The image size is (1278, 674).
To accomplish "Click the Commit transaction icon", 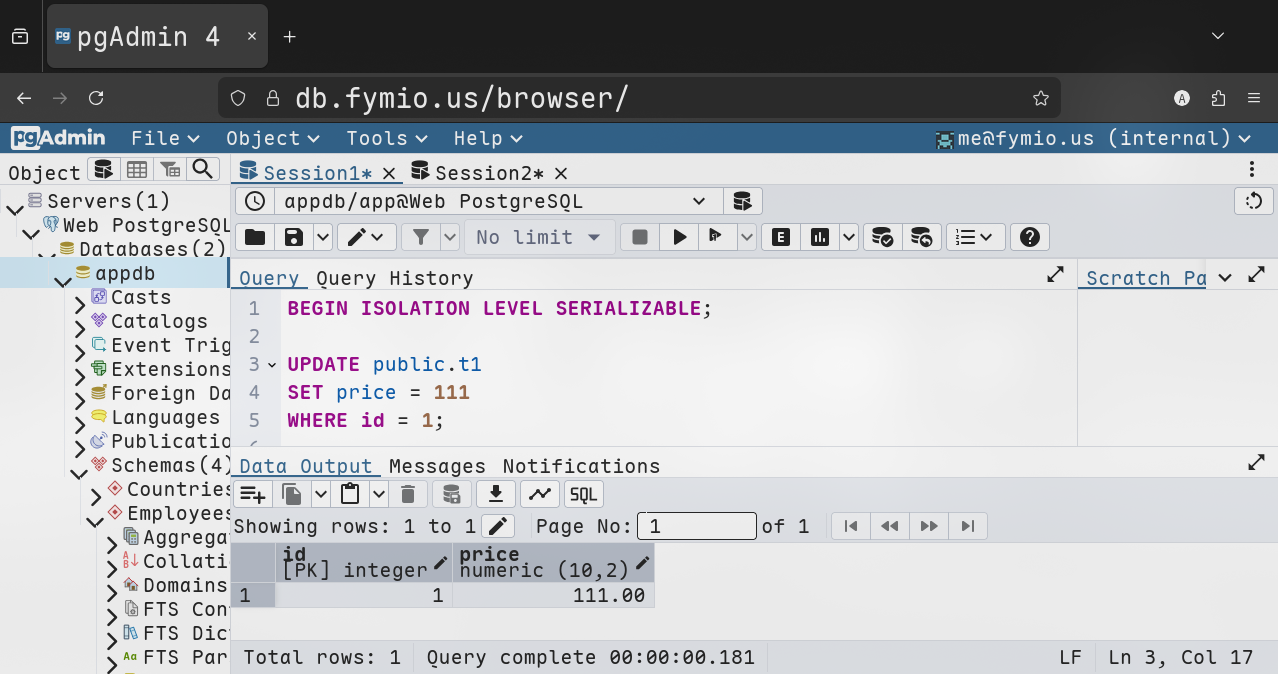I will (x=882, y=237).
